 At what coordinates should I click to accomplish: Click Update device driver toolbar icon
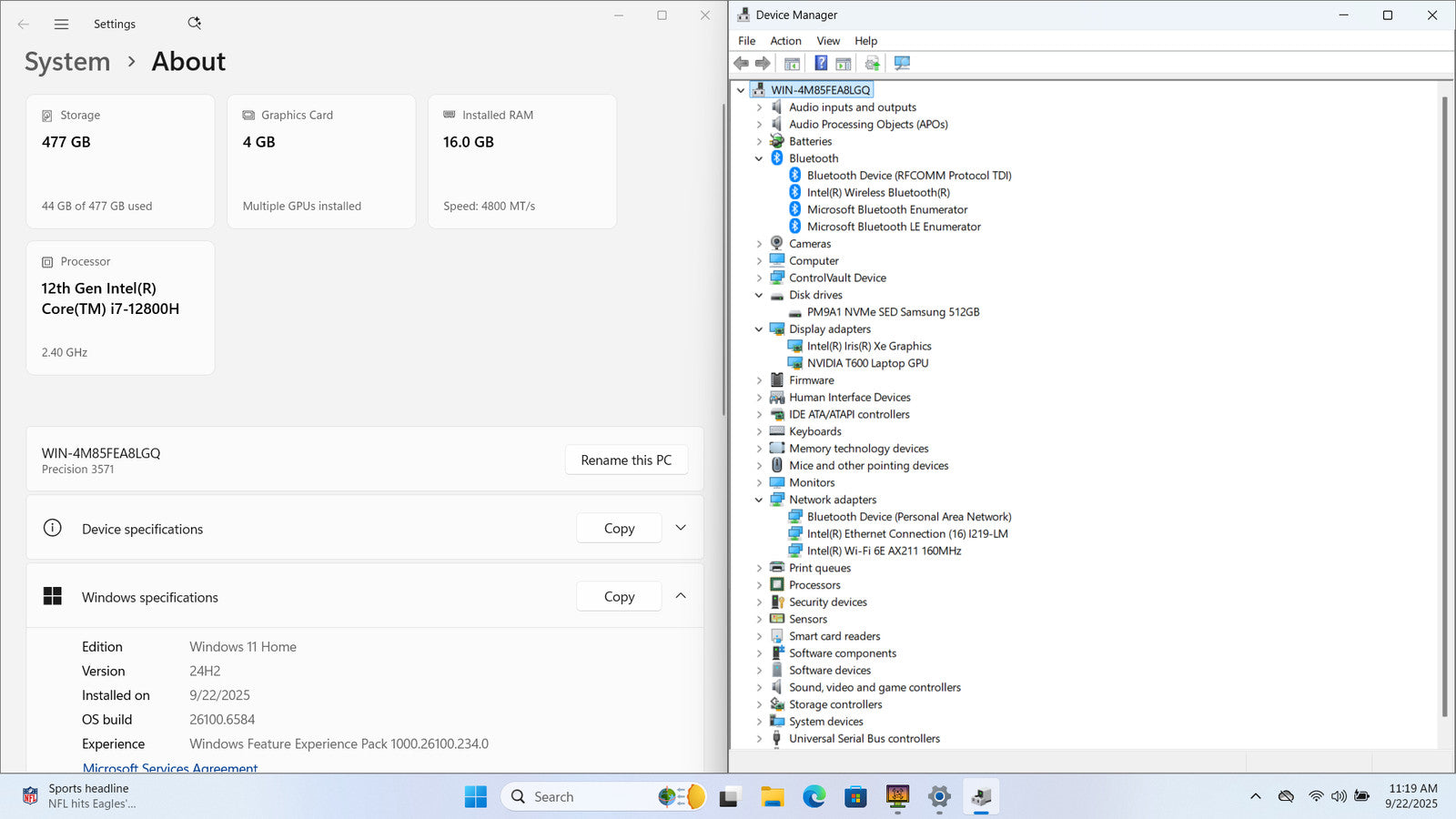[x=872, y=64]
